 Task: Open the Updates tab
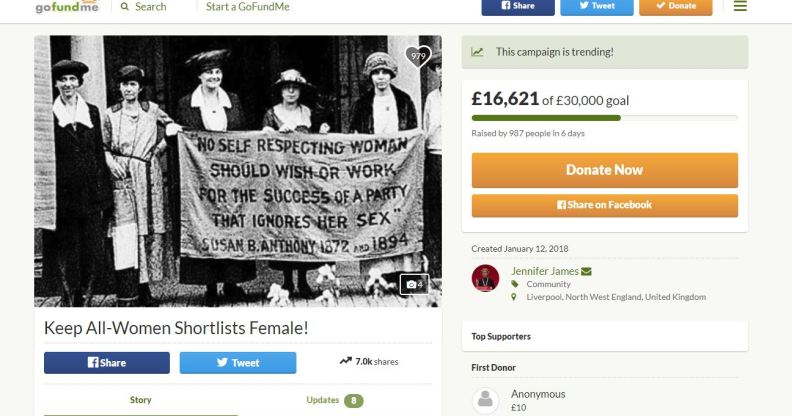pos(334,400)
